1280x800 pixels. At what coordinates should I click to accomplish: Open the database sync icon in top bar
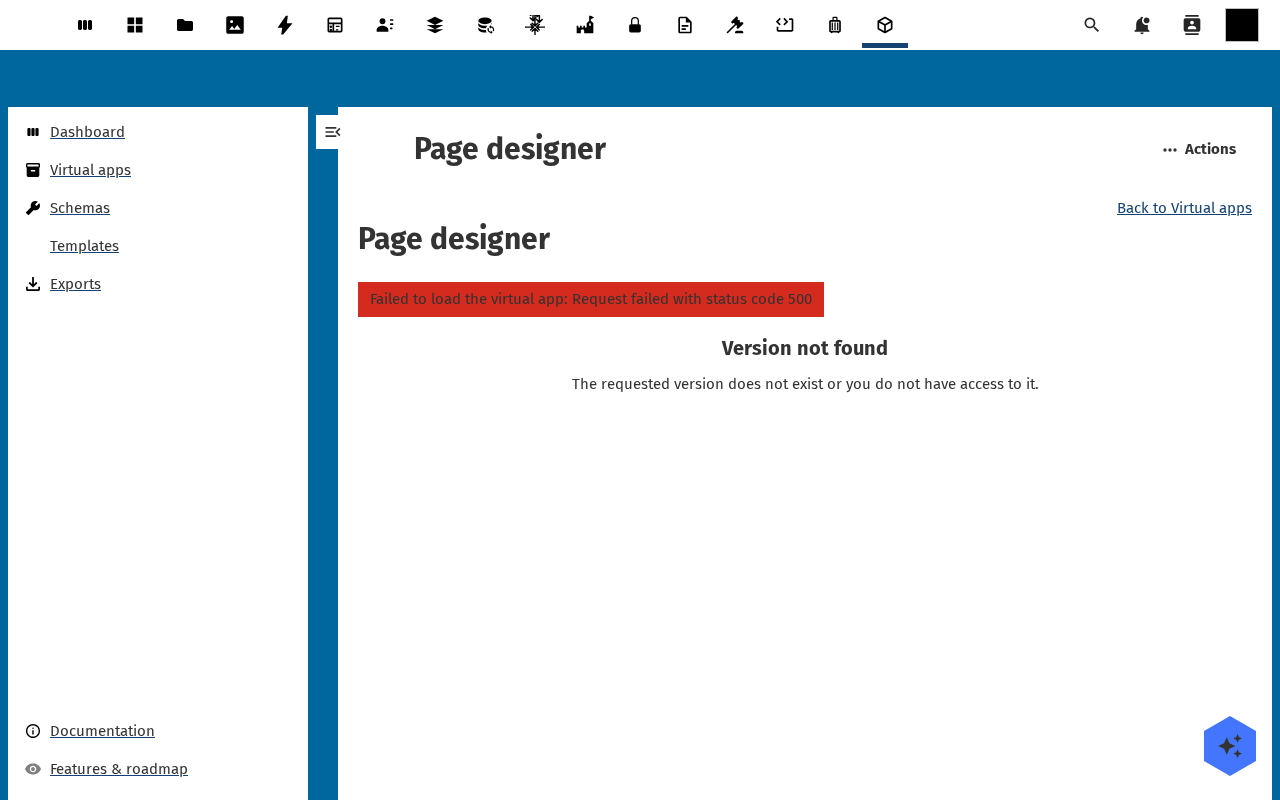(485, 25)
